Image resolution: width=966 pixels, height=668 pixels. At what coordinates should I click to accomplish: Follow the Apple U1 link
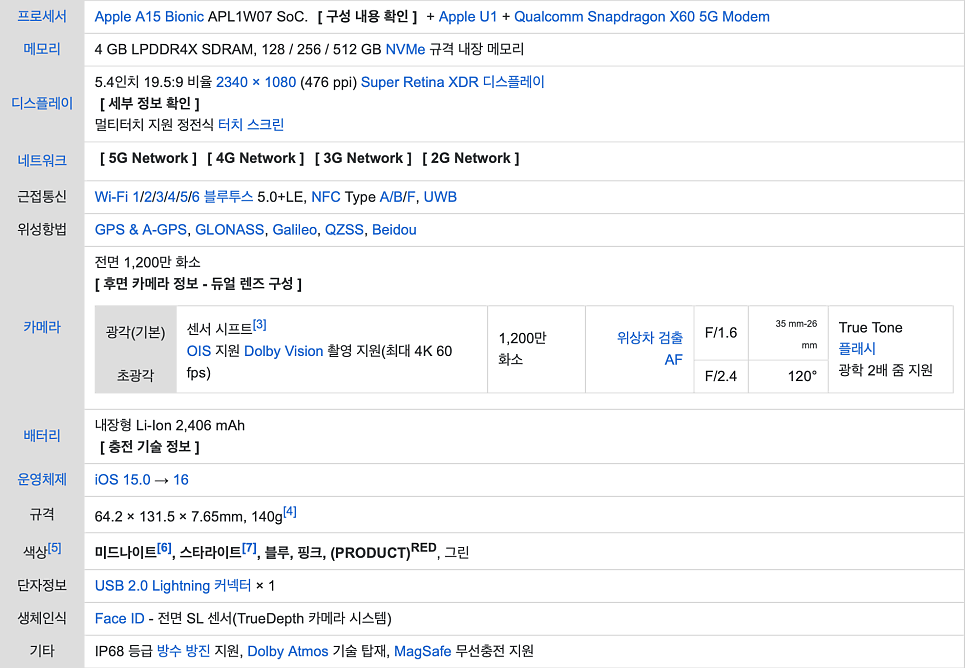(x=468, y=17)
